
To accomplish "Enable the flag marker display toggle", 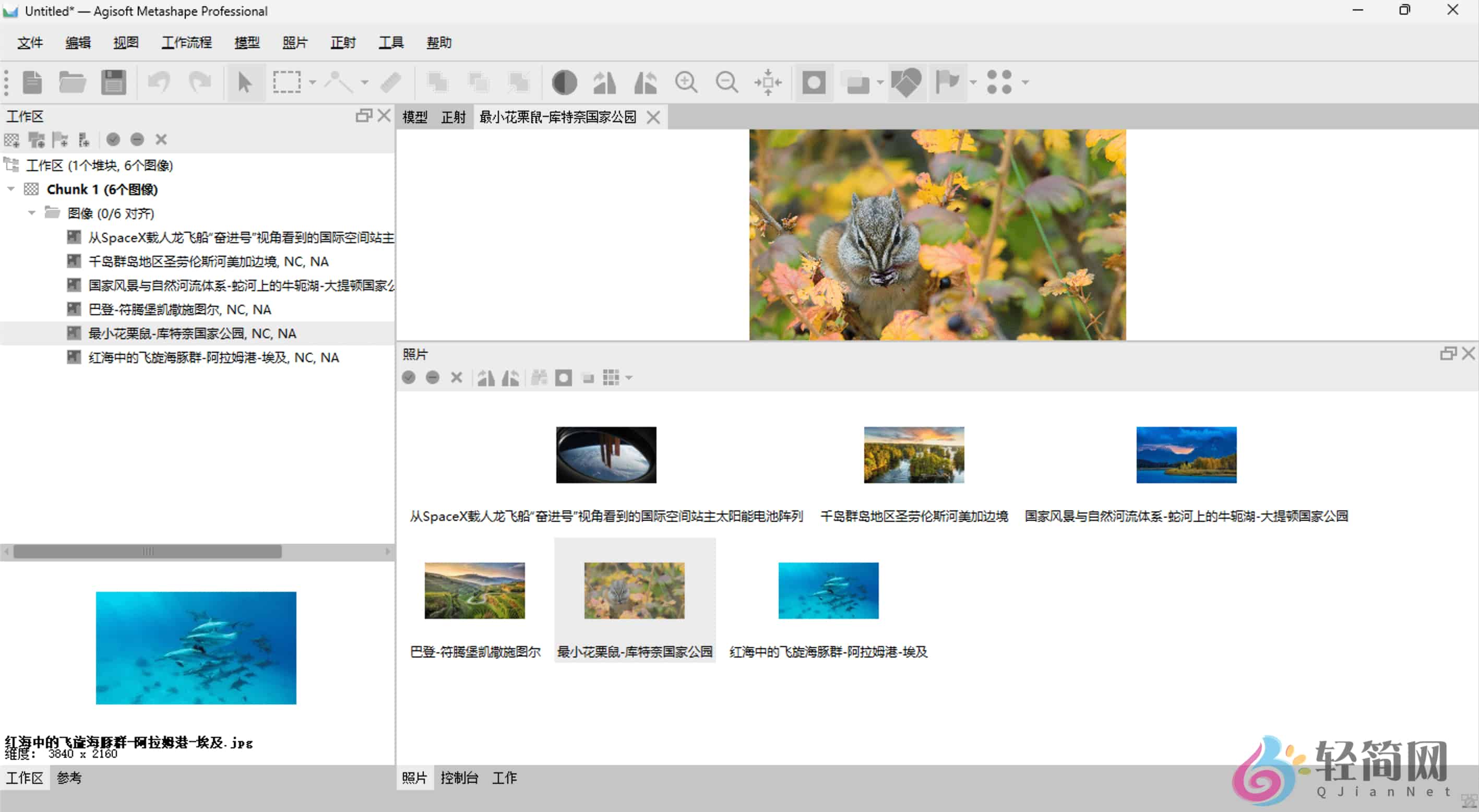I will [948, 82].
